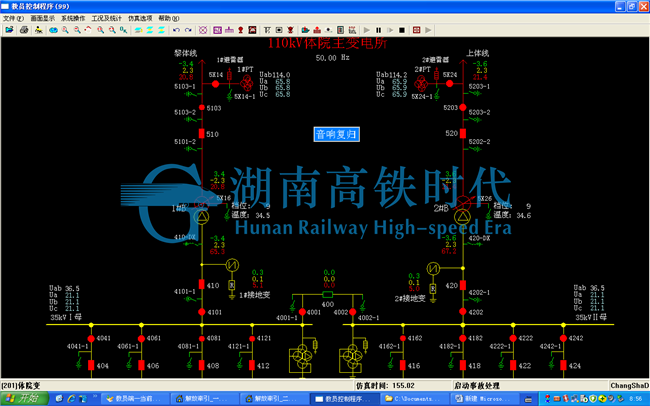This screenshot has height=406, width=650.
Task: Open the 帮助 menu
Action: coord(169,18)
